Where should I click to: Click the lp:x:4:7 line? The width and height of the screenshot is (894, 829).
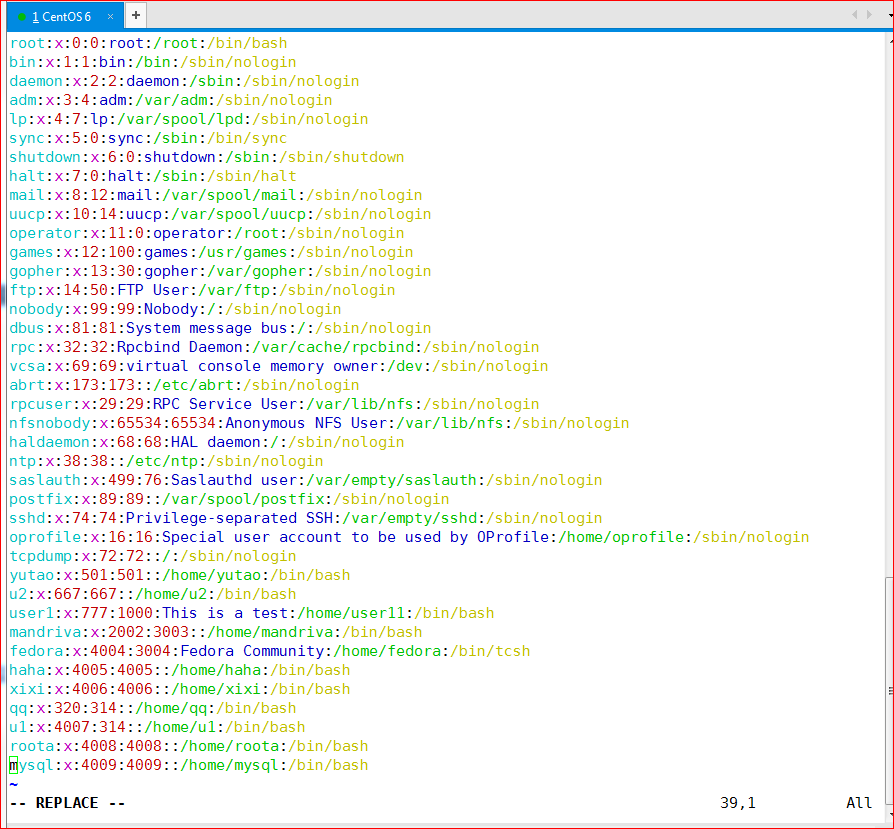point(189,119)
